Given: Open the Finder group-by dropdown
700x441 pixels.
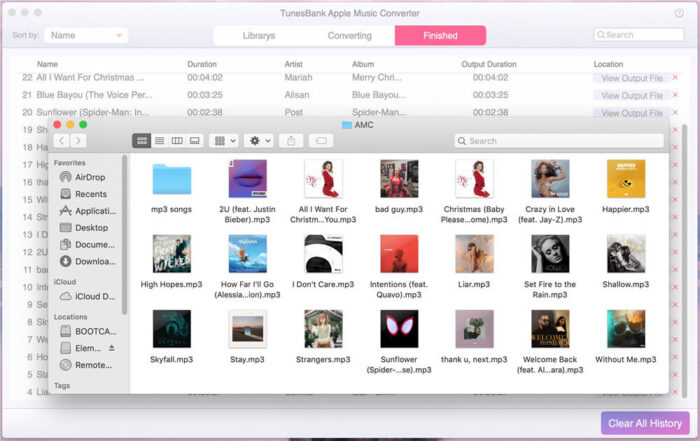Looking at the screenshot, I should pyautogui.click(x=225, y=141).
